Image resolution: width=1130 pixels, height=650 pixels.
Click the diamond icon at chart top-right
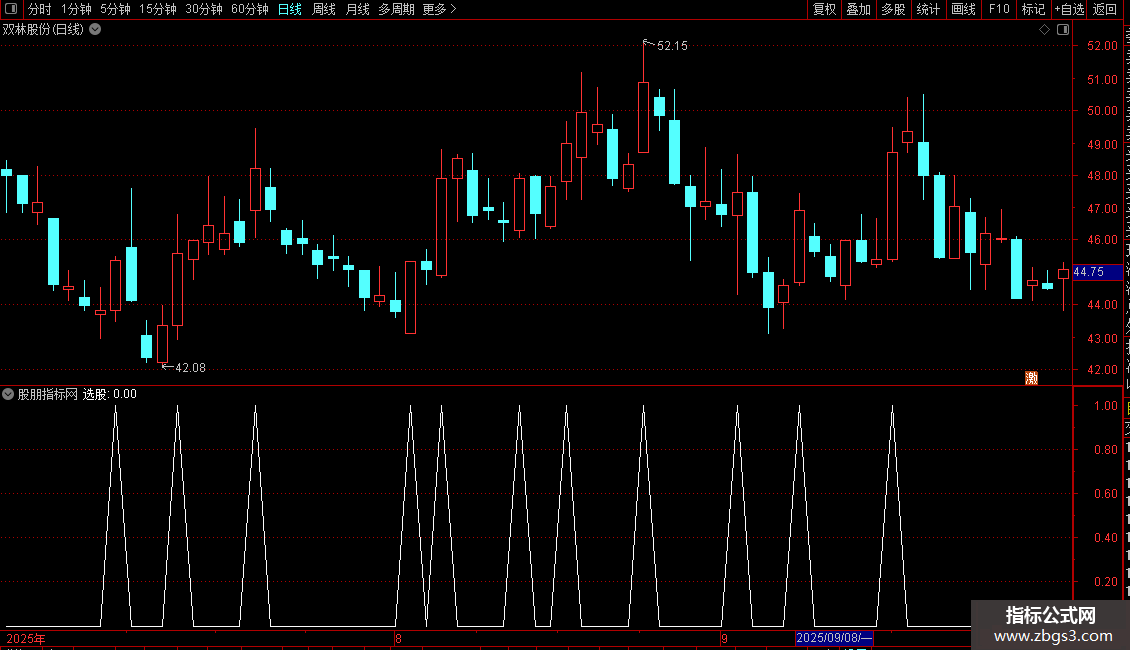[1044, 30]
